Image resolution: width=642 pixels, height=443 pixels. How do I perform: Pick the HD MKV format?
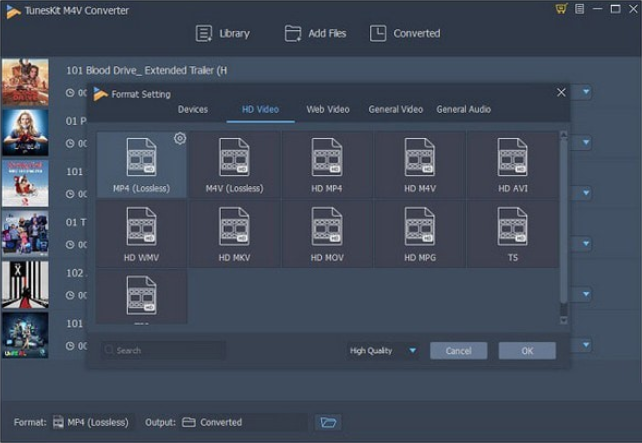tap(234, 234)
